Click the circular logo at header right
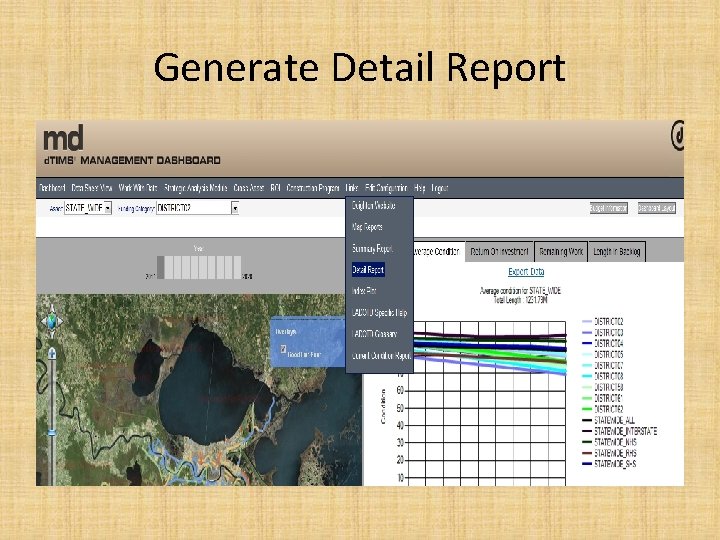This screenshot has height=540, width=720. 677,135
